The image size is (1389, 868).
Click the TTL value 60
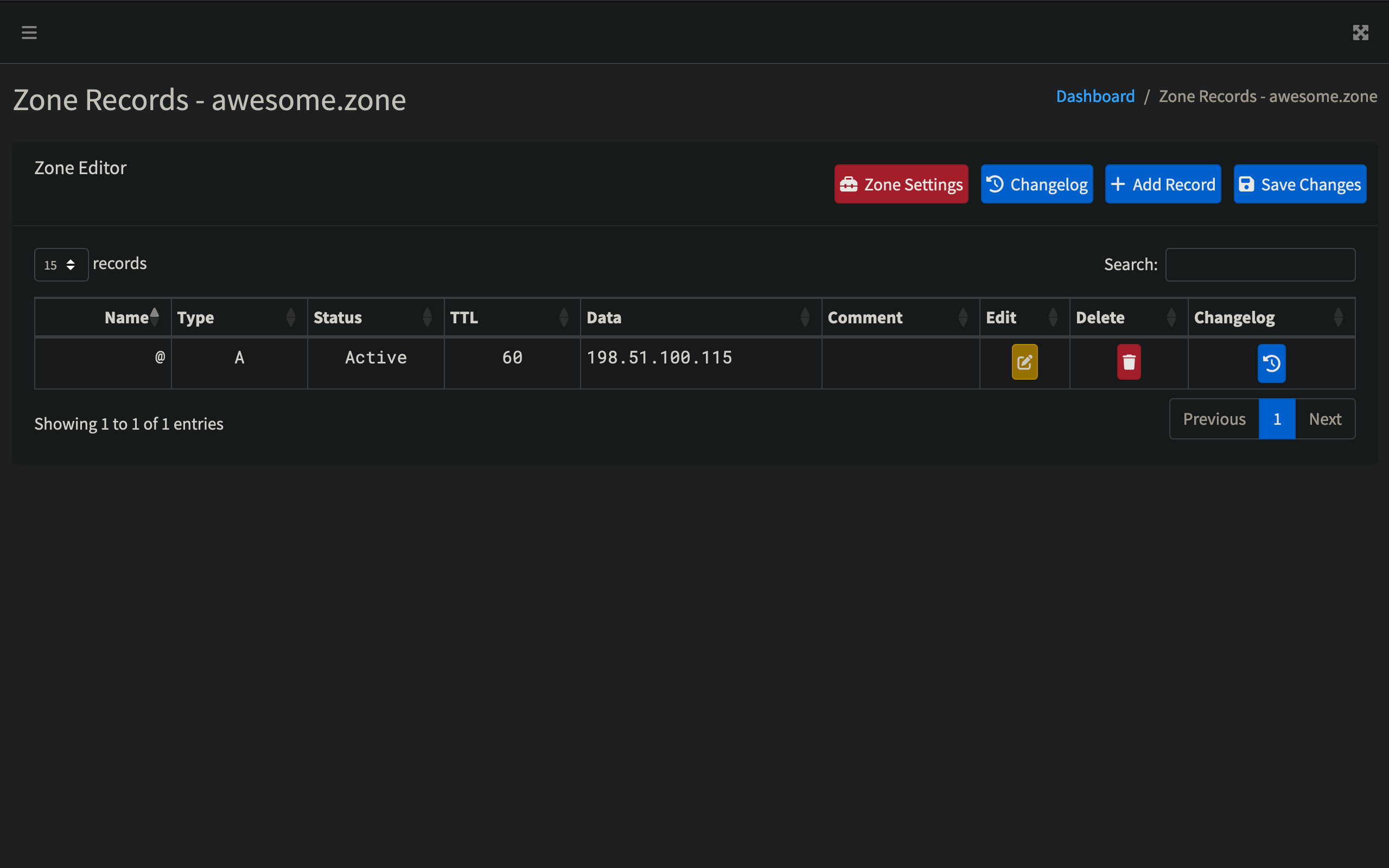coord(513,363)
